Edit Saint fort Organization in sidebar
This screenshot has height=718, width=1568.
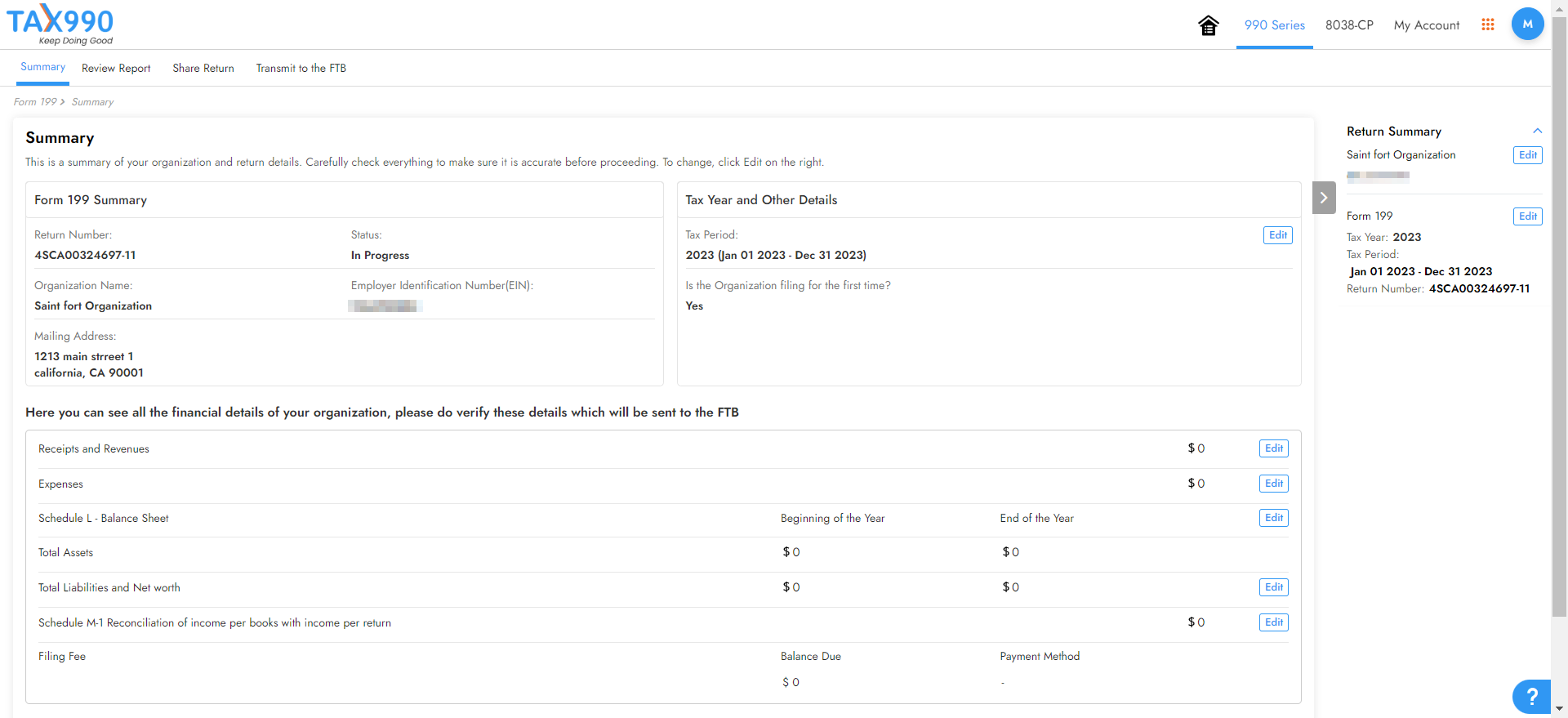pyautogui.click(x=1528, y=155)
